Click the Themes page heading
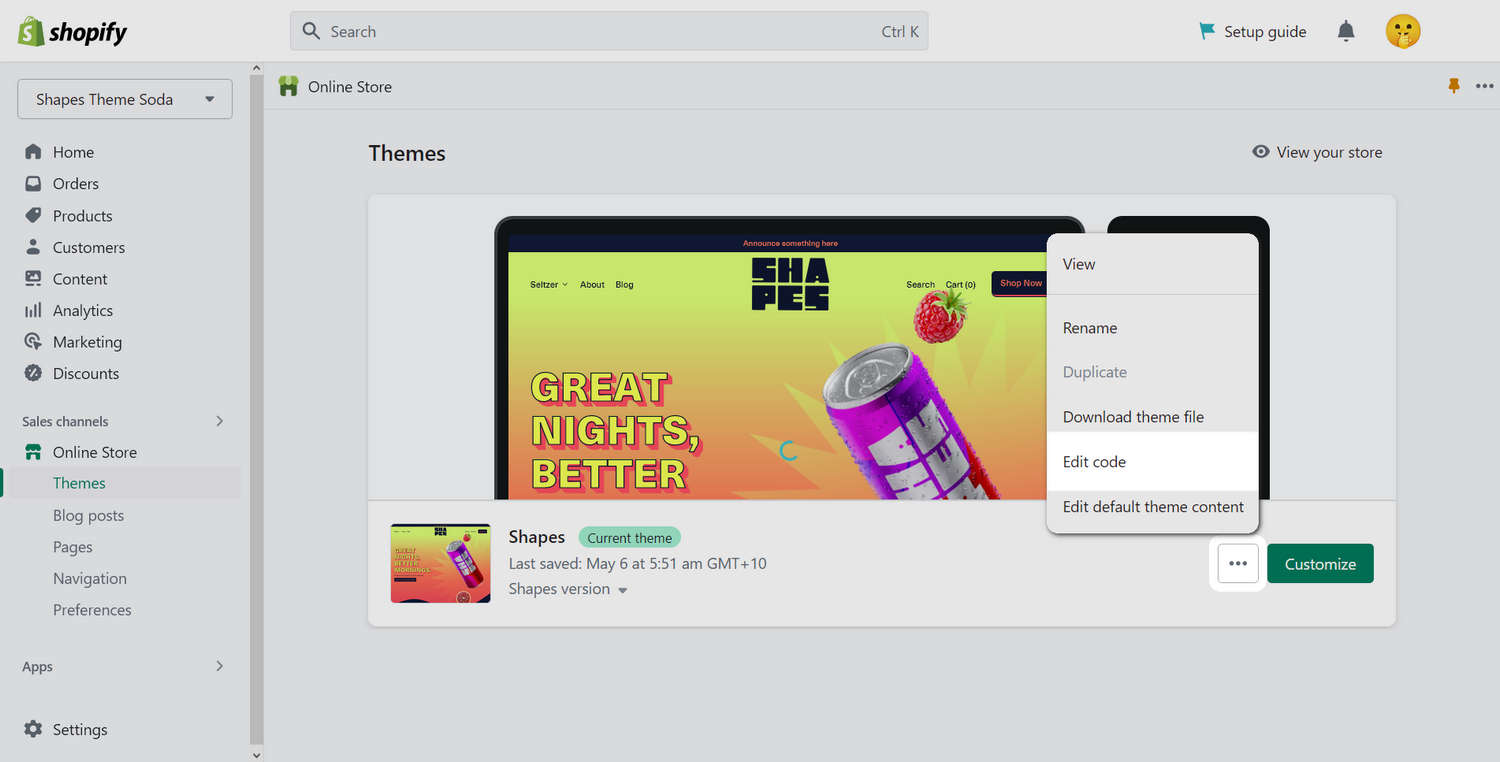 tap(407, 153)
